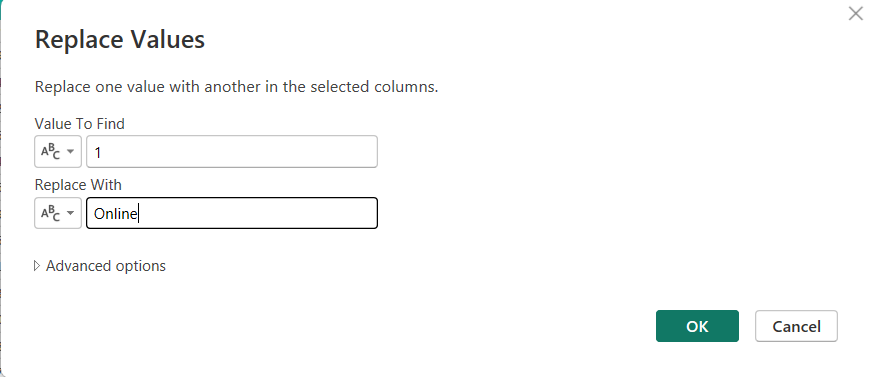The height and width of the screenshot is (377, 871).
Task: Click the Replace Values dialog title
Action: (x=120, y=39)
